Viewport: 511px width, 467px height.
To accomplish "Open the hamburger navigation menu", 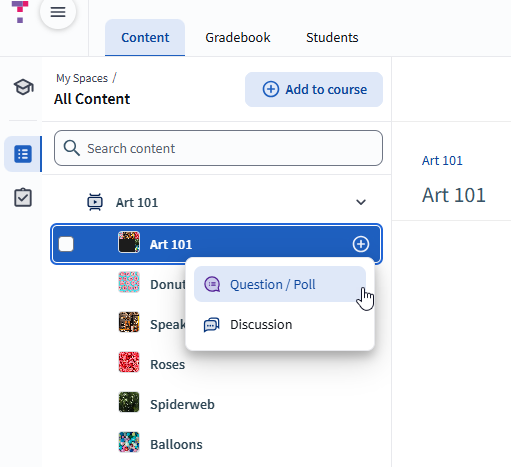I will [58, 12].
